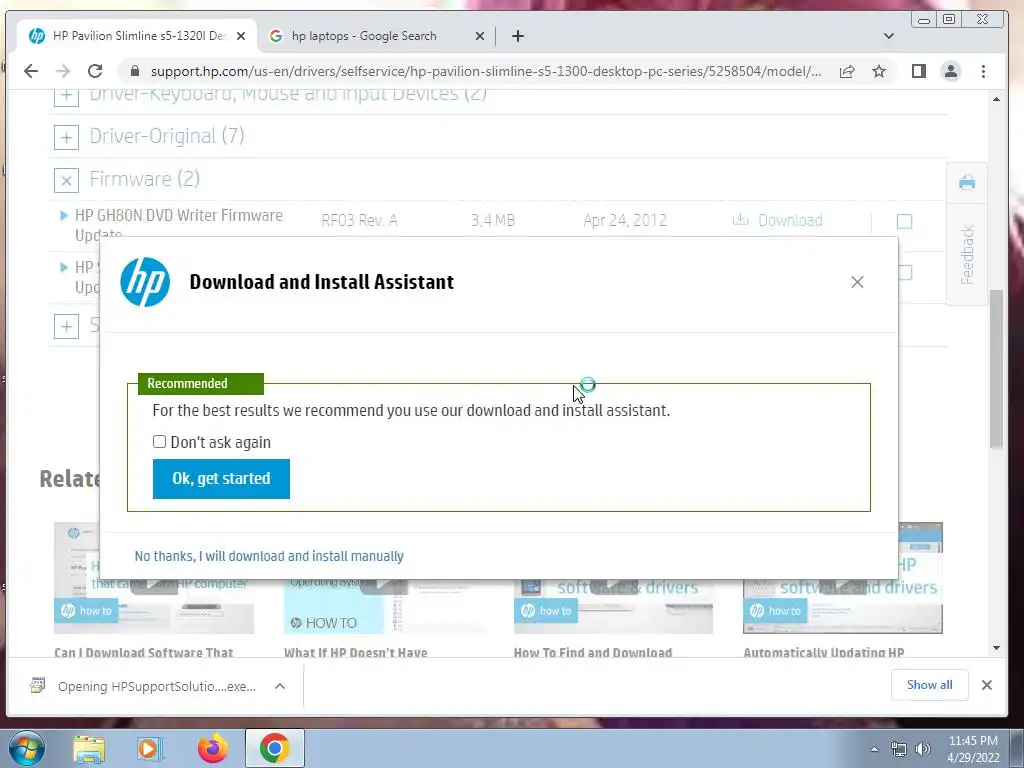This screenshot has width=1024, height=768.
Task: Open Can I Download Software That video thumbnail
Action: [153, 578]
